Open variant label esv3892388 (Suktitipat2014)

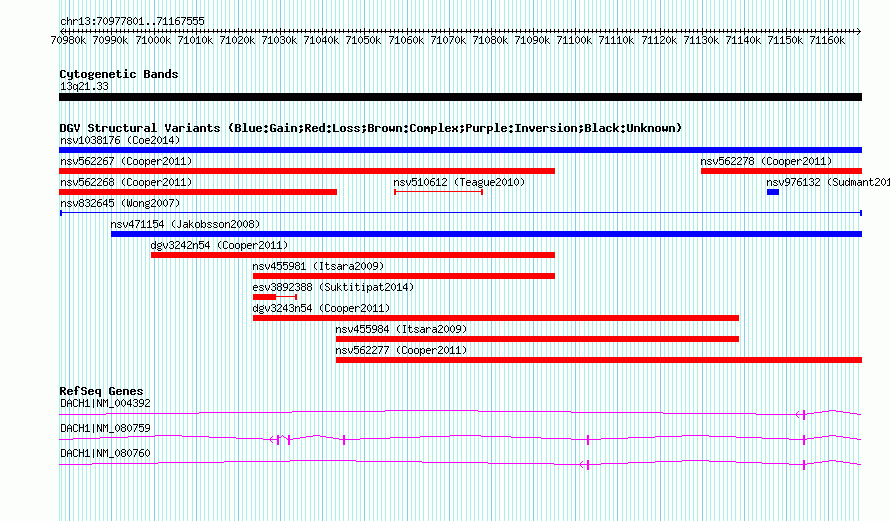tap(333, 287)
